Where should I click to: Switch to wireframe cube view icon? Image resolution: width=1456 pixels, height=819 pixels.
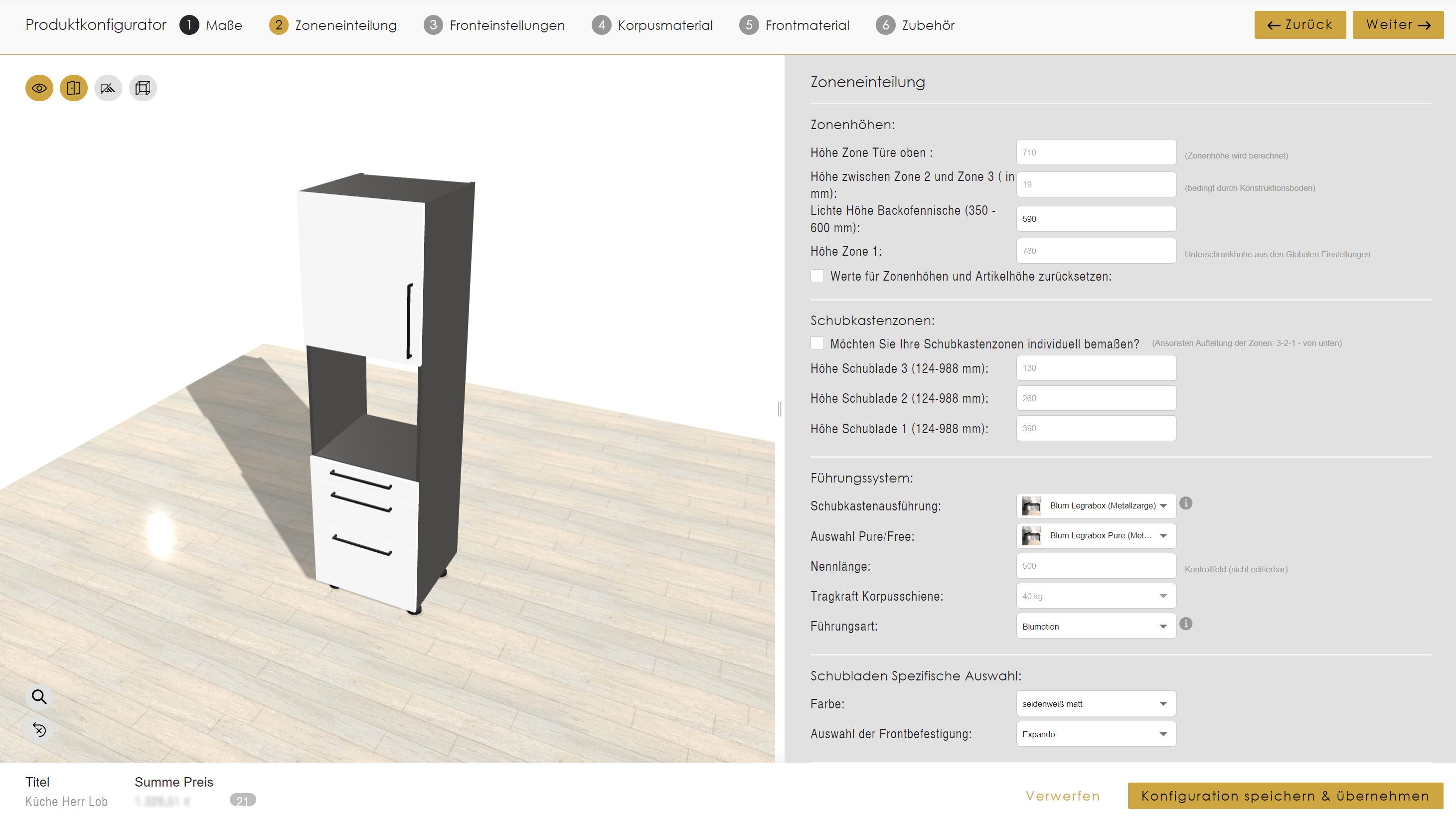[143, 88]
